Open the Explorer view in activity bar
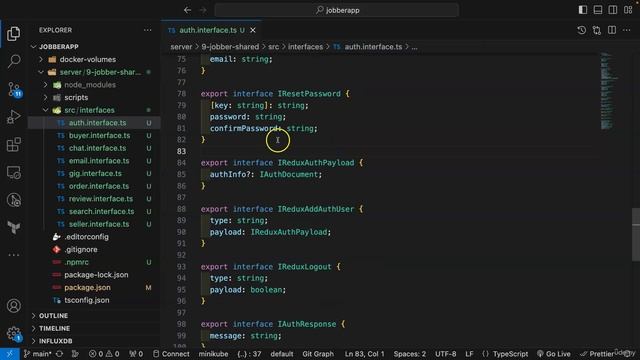Image resolution: width=640 pixels, height=360 pixels. tap(13, 34)
